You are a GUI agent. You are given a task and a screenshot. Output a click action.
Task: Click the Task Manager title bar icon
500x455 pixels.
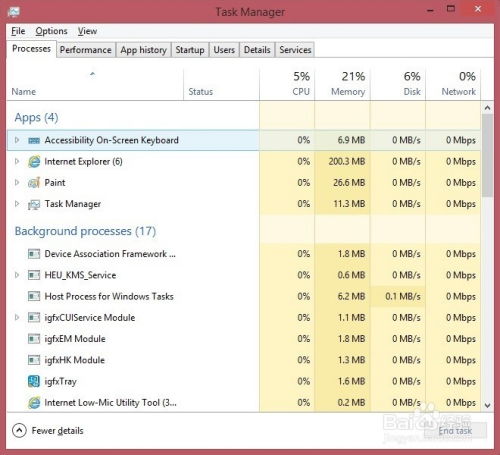(14, 12)
